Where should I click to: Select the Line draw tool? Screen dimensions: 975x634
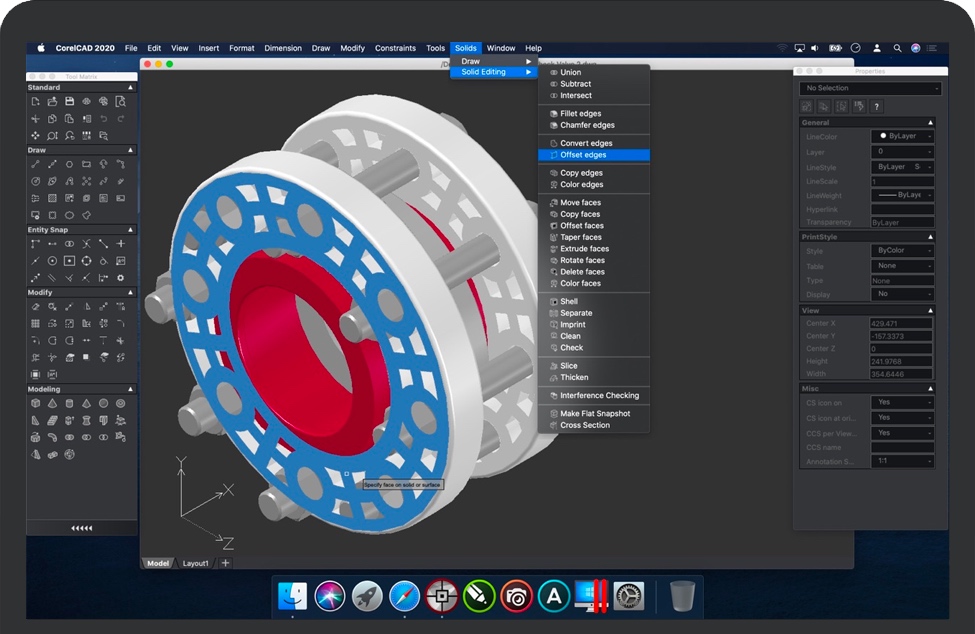(x=35, y=164)
